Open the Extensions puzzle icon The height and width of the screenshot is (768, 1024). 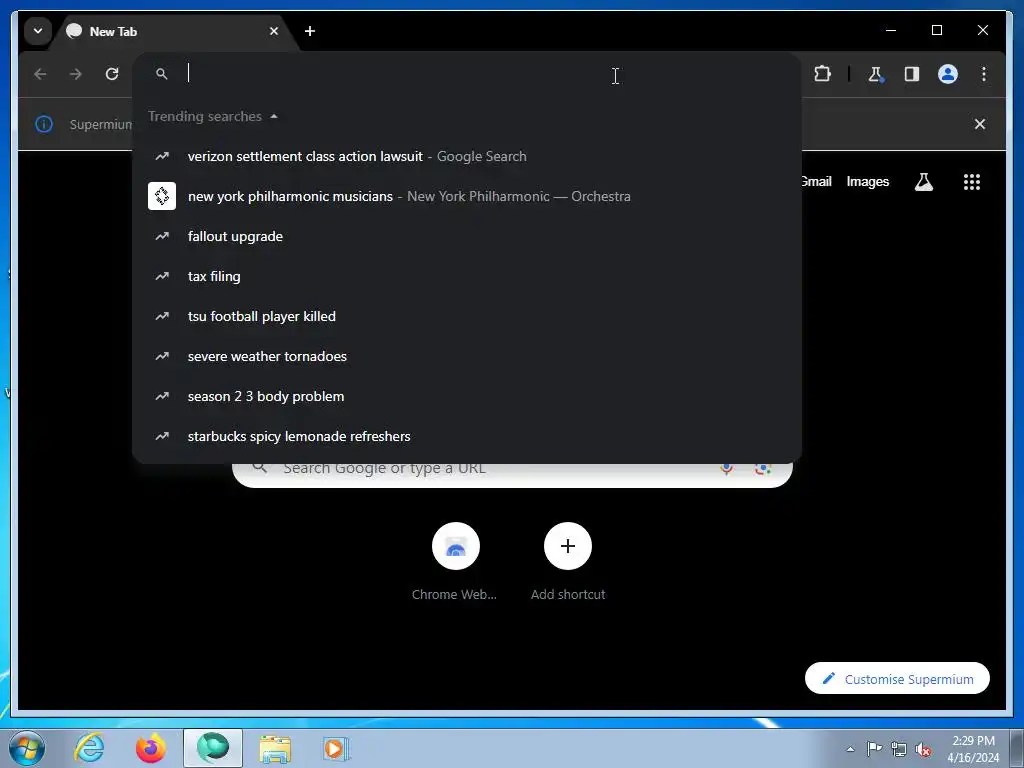click(822, 74)
